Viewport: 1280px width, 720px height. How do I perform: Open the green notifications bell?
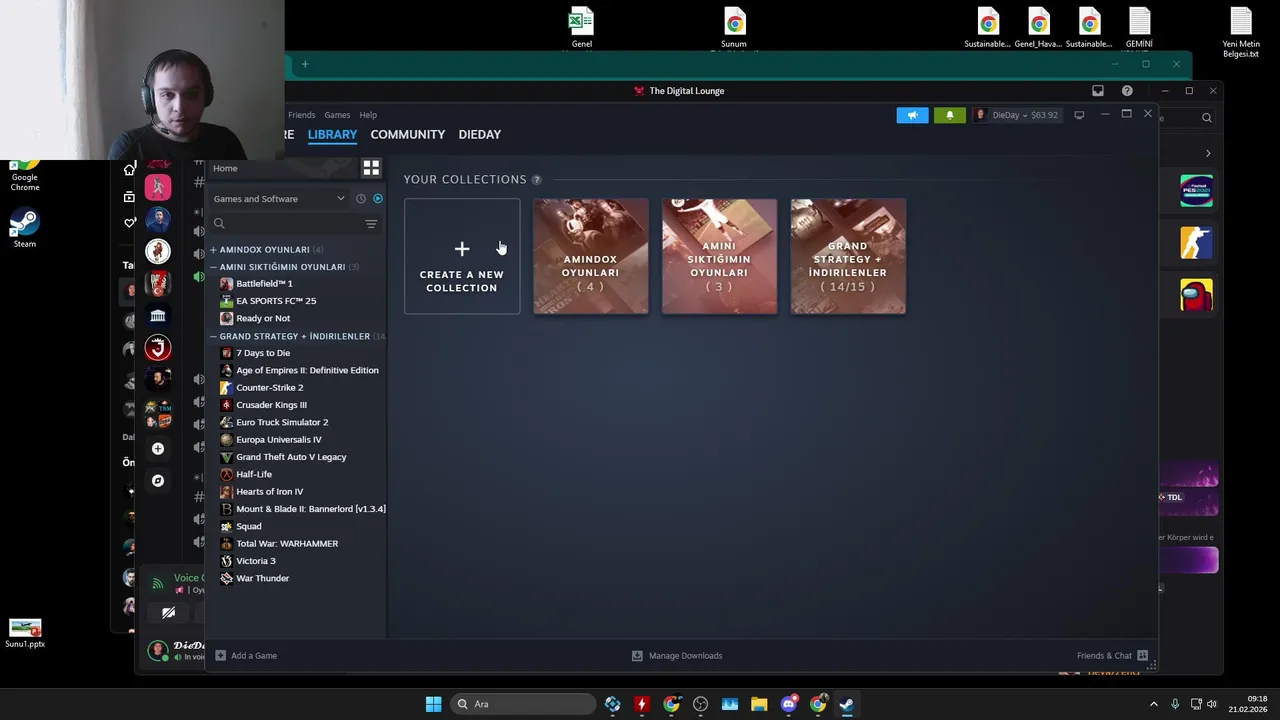tap(949, 115)
